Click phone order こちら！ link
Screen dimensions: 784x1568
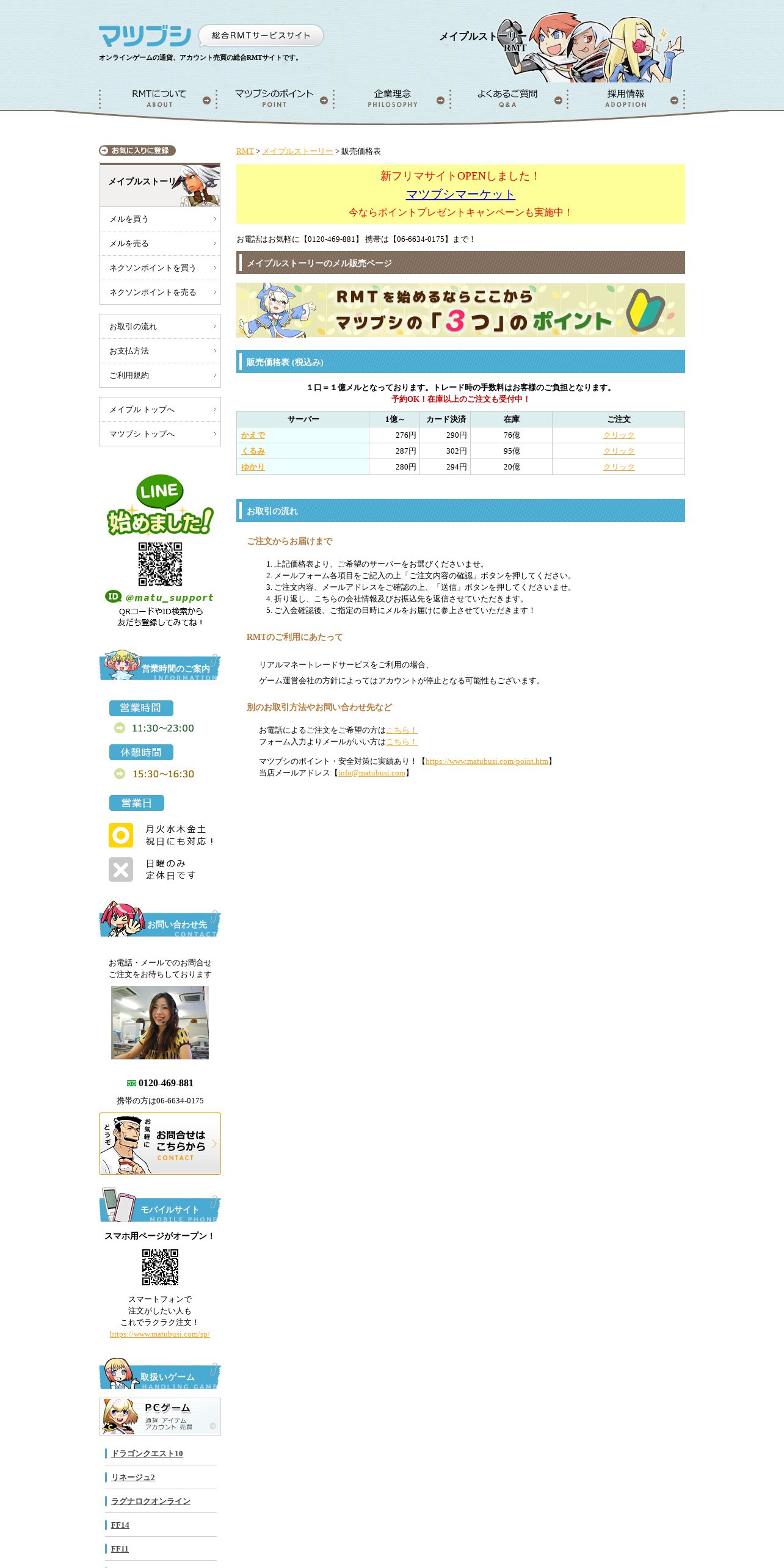coord(402,730)
